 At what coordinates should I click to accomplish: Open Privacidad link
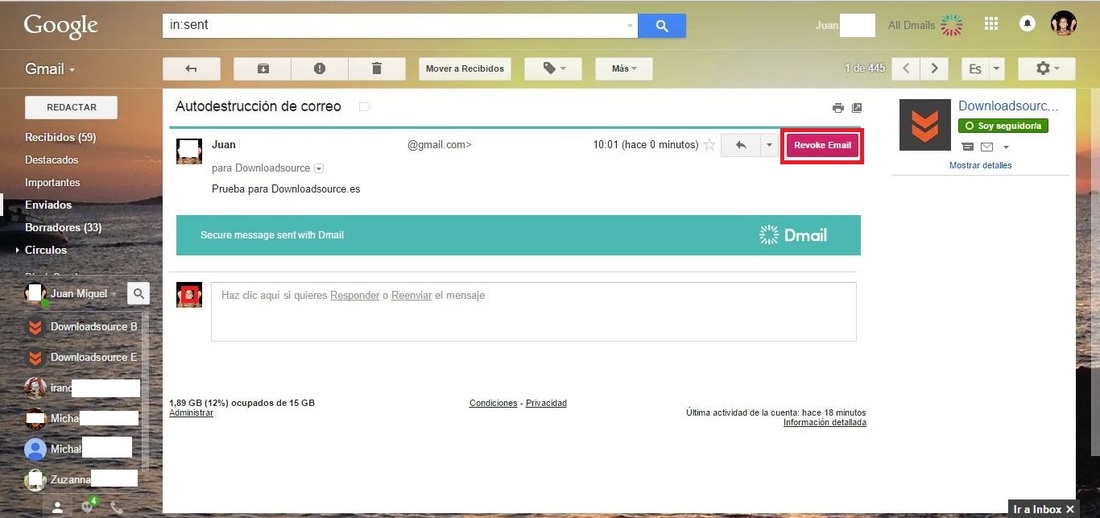pos(546,403)
